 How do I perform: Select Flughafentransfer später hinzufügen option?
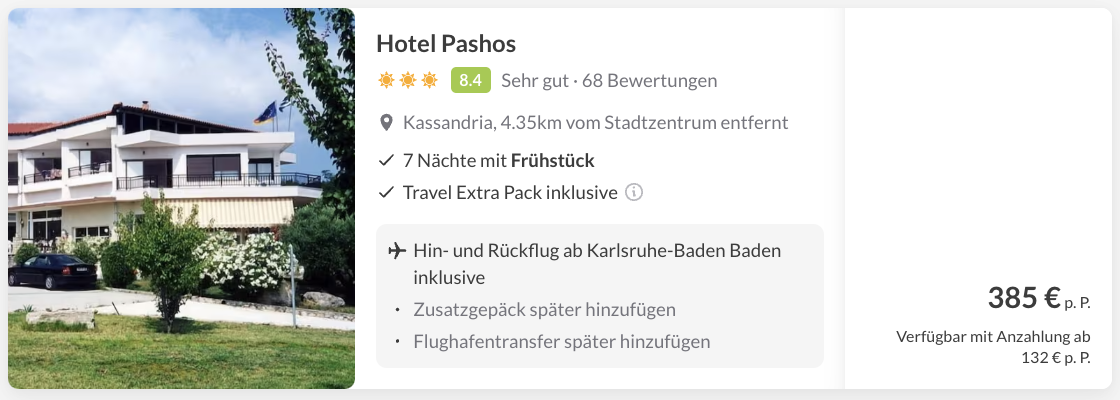pos(561,341)
